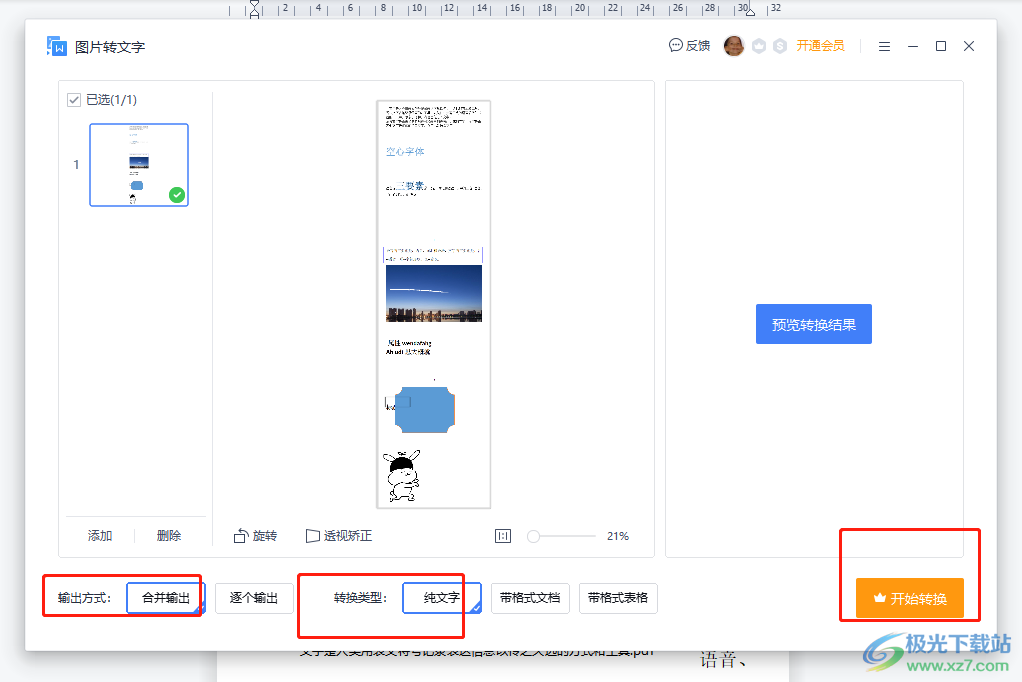Image resolution: width=1022 pixels, height=682 pixels.
Task: Click the 旋转 rotate icon
Action: (x=241, y=535)
